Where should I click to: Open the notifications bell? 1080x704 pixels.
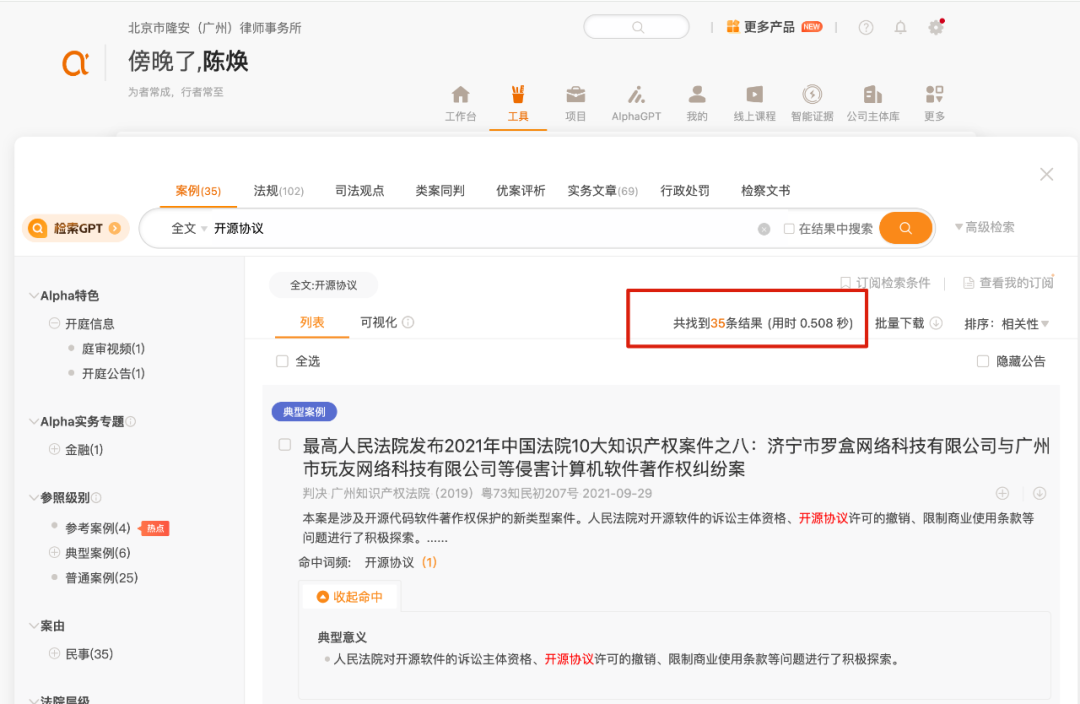pos(900,28)
